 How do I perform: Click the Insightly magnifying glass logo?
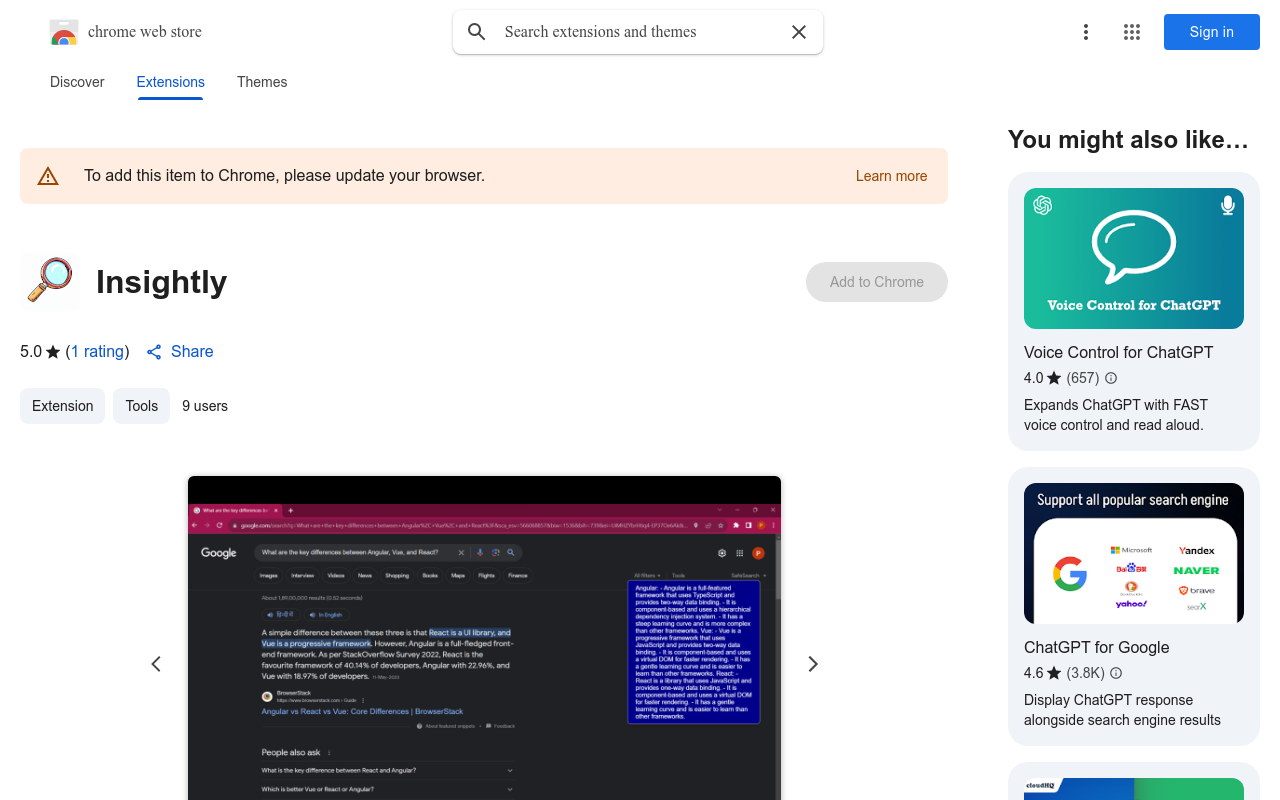(49, 281)
